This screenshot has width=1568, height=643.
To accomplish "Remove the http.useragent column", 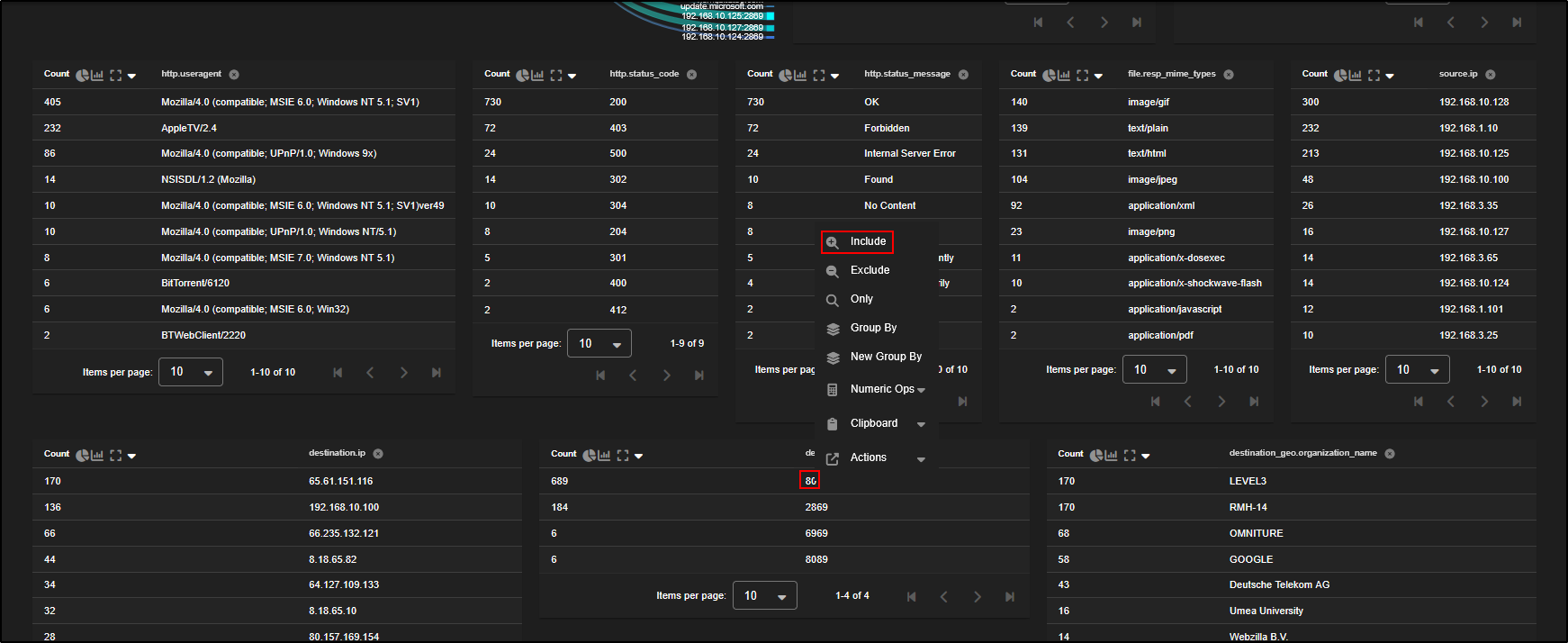I will pos(234,75).
